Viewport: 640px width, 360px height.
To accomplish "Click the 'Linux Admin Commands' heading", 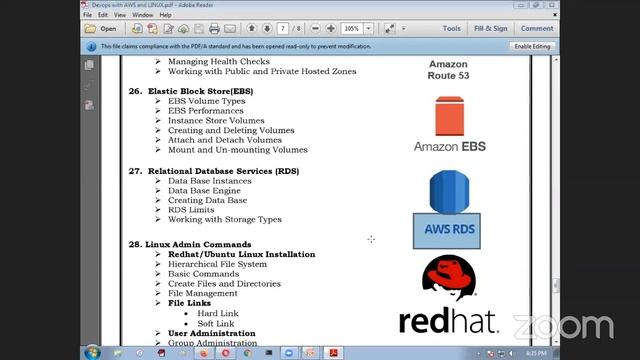I will 198,244.
